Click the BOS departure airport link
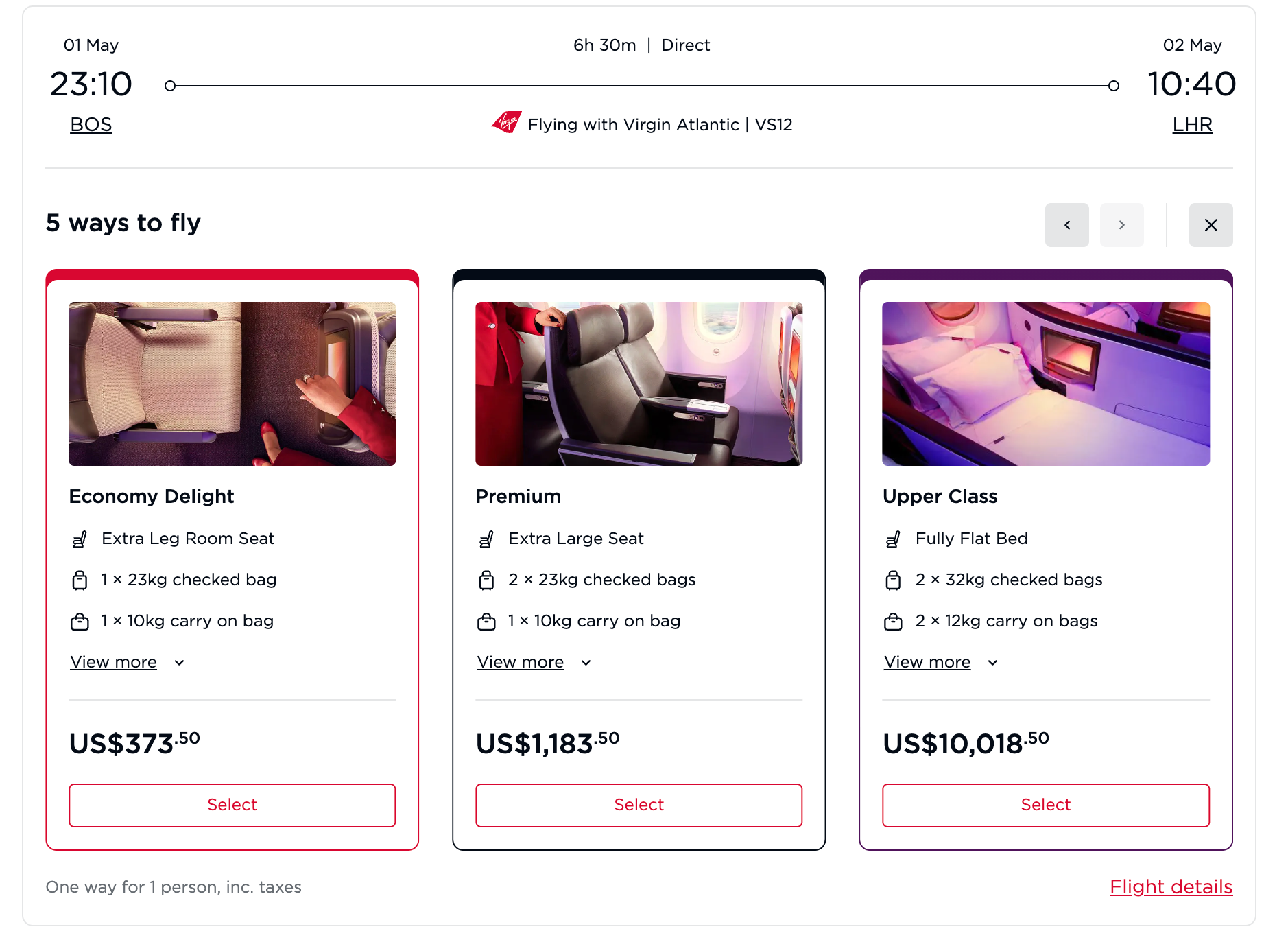 pos(91,124)
